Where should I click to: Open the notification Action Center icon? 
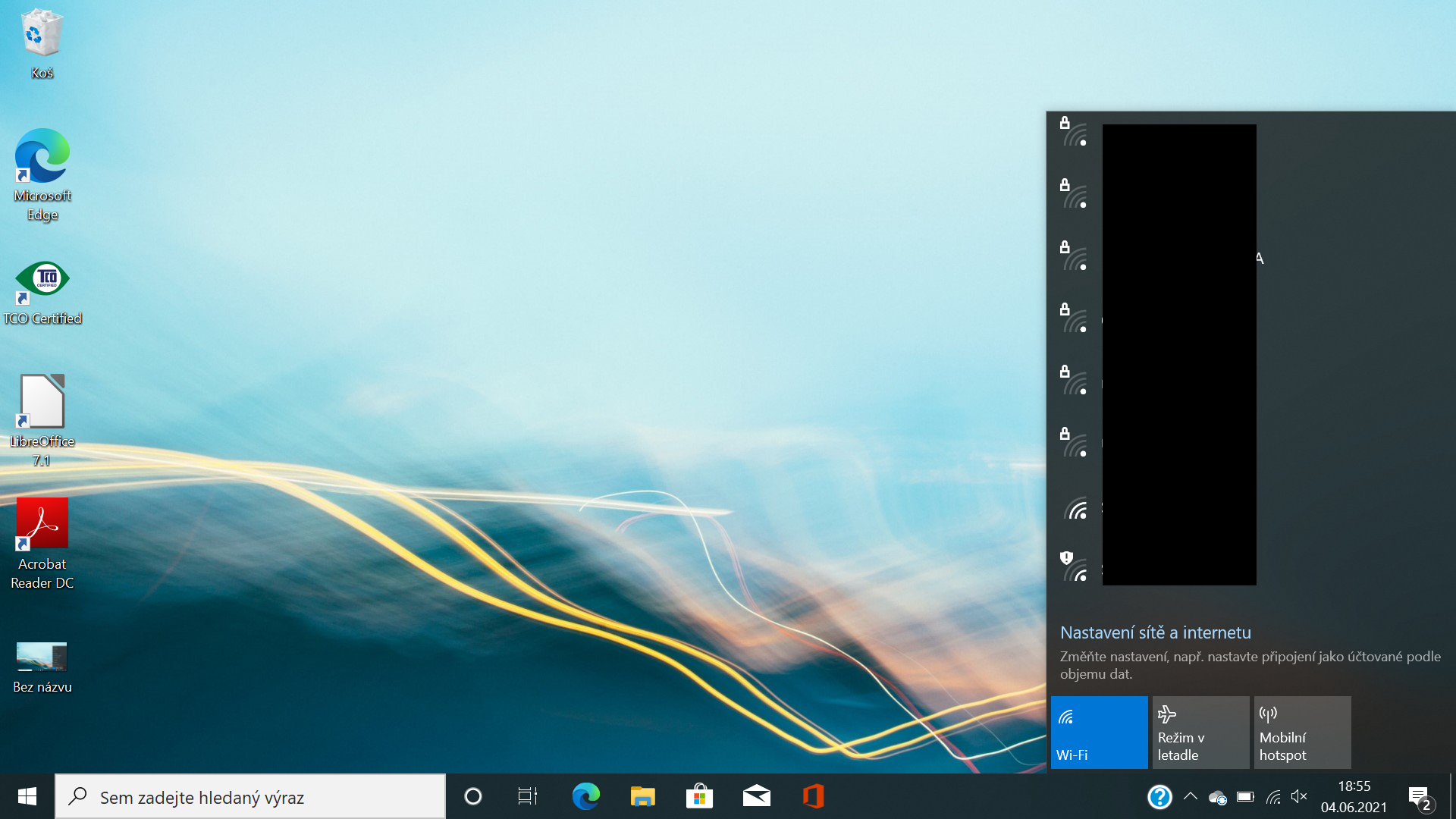[x=1420, y=796]
